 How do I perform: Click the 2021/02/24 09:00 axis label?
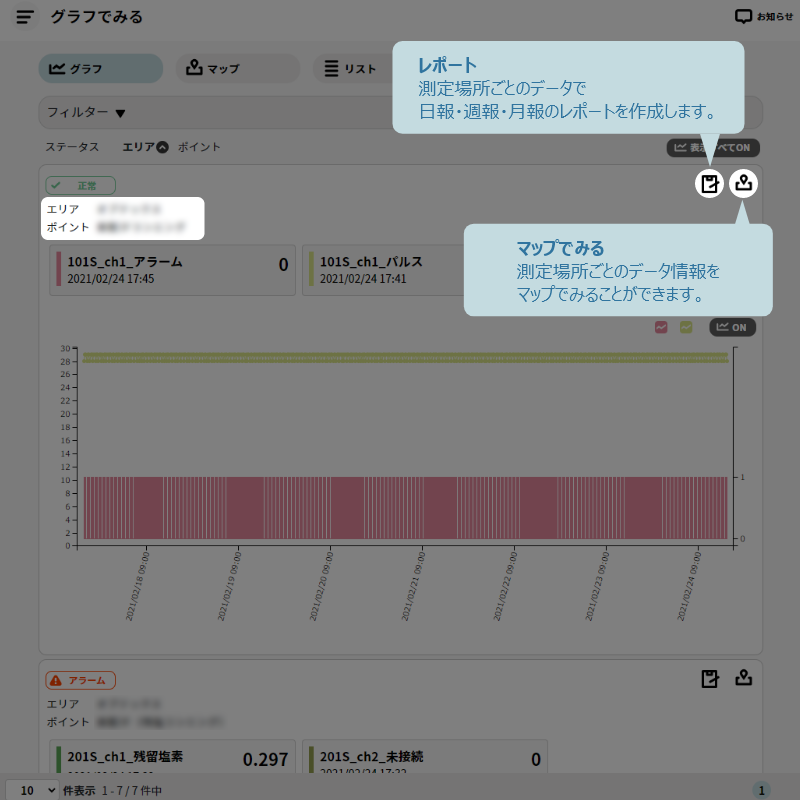click(689, 586)
